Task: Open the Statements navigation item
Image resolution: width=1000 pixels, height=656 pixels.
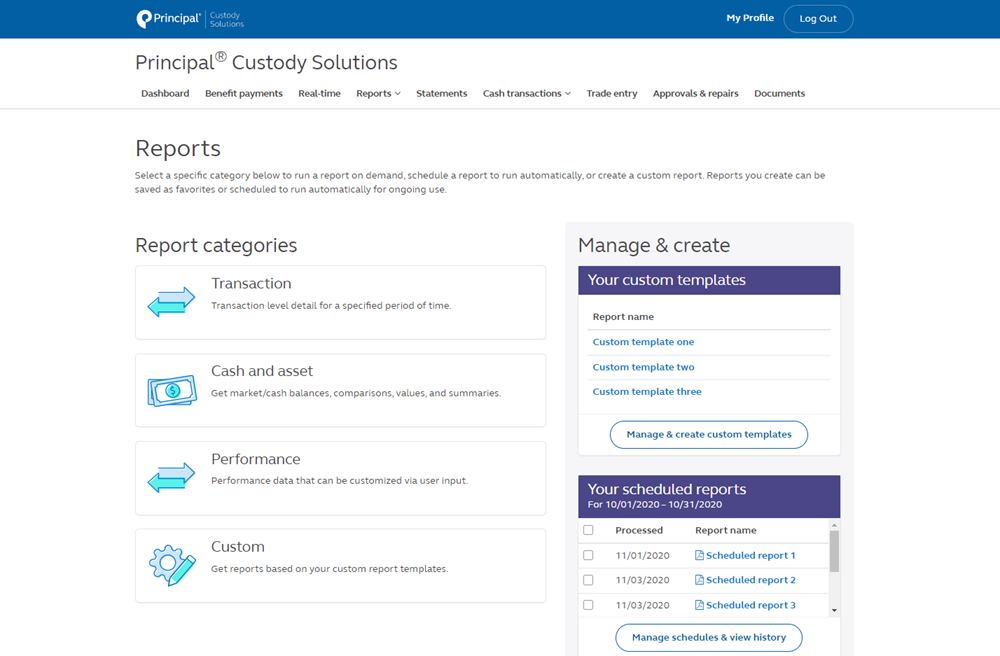Action: pyautogui.click(x=441, y=93)
